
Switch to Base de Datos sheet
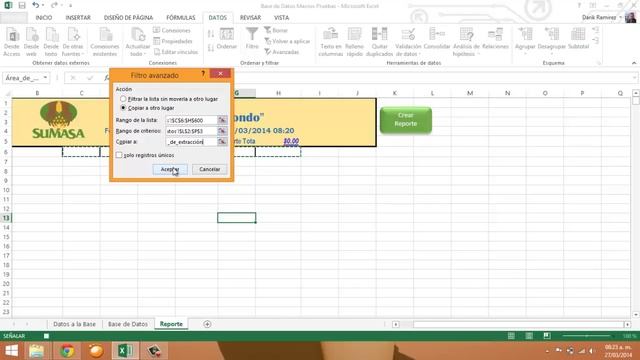pos(128,324)
